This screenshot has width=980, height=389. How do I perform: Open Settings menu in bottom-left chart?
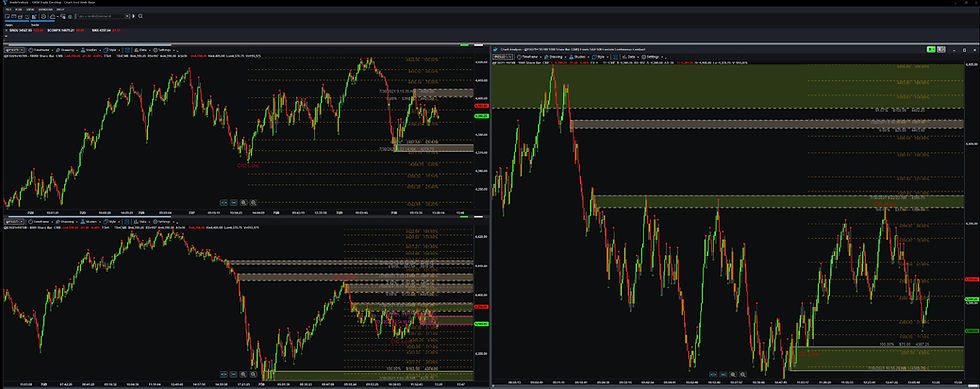point(164,221)
